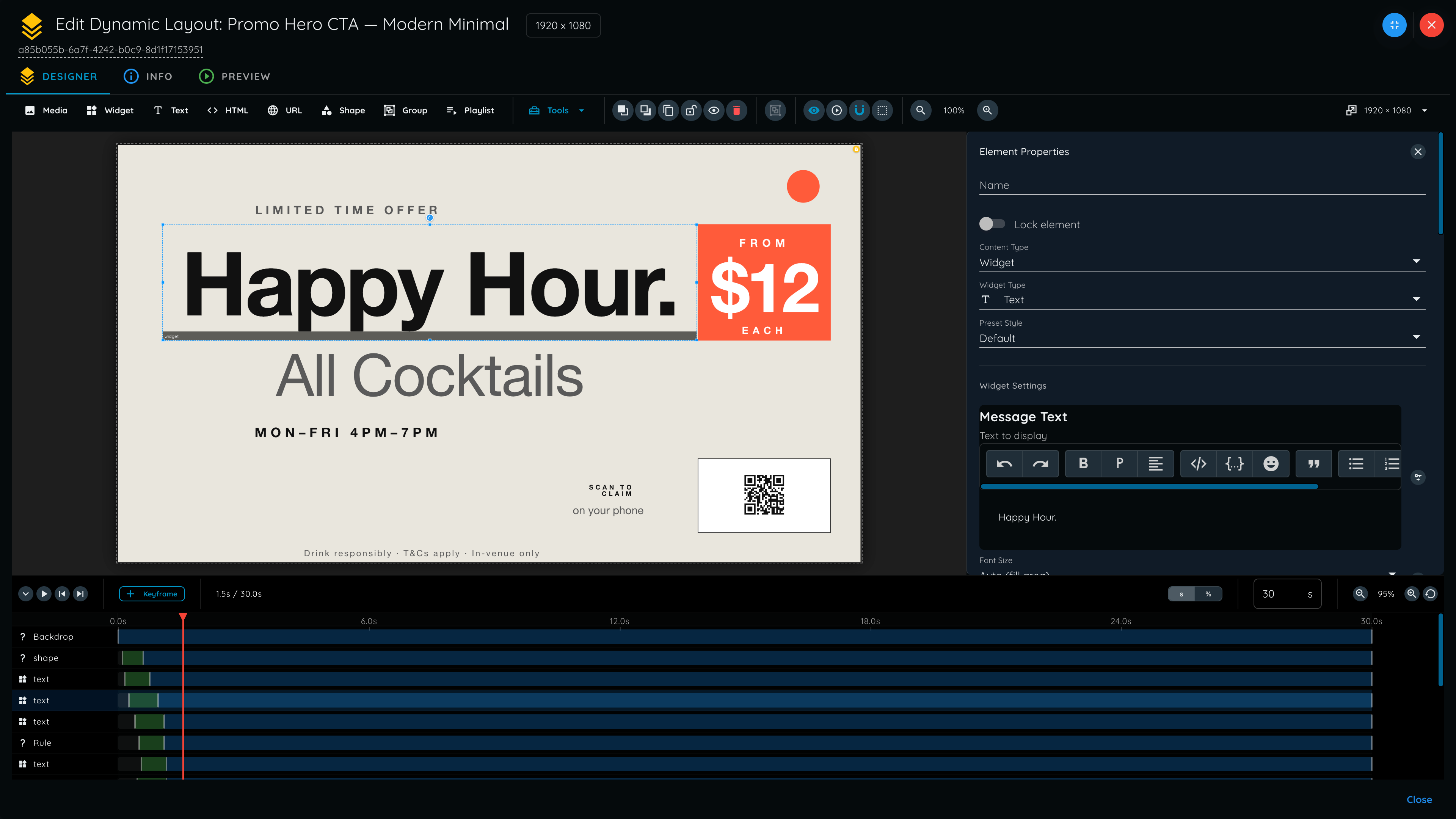Toggle the magnet snap option
The image size is (1456, 819).
859,110
